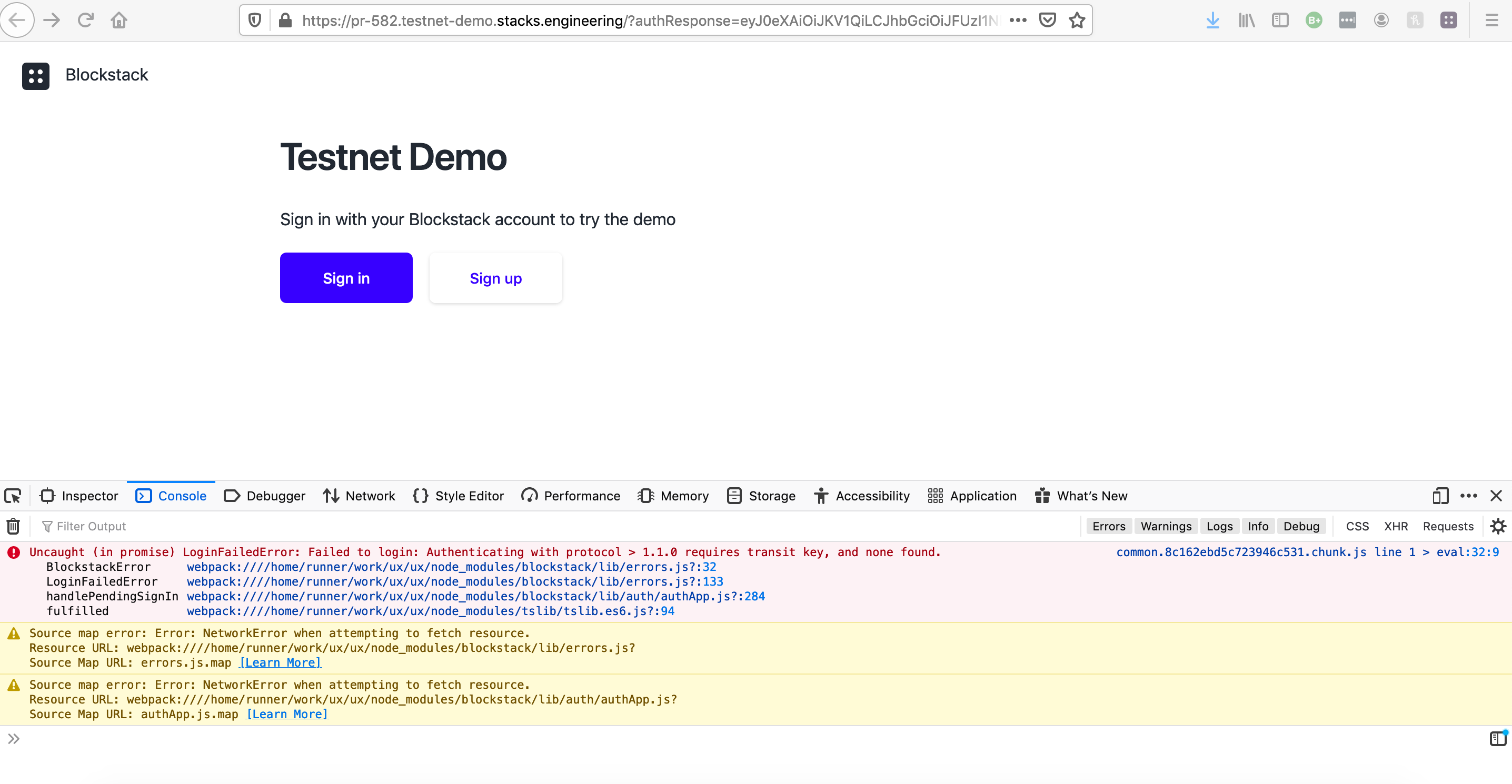Viewport: 1512px width, 784px height.
Task: Switch to the Network tab in DevTools
Action: coord(359,496)
